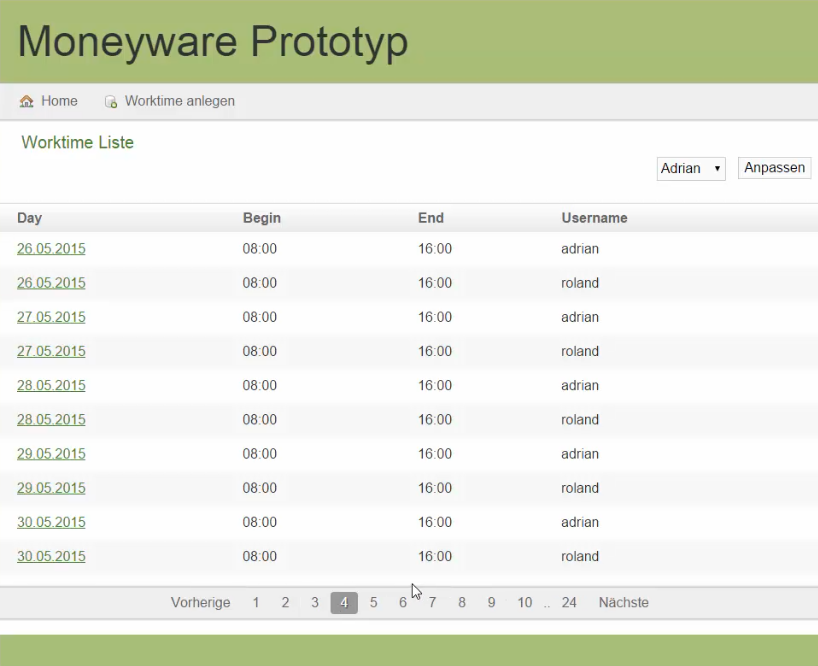Jump to page 5 in pagination
The image size is (818, 666).
pos(373,602)
